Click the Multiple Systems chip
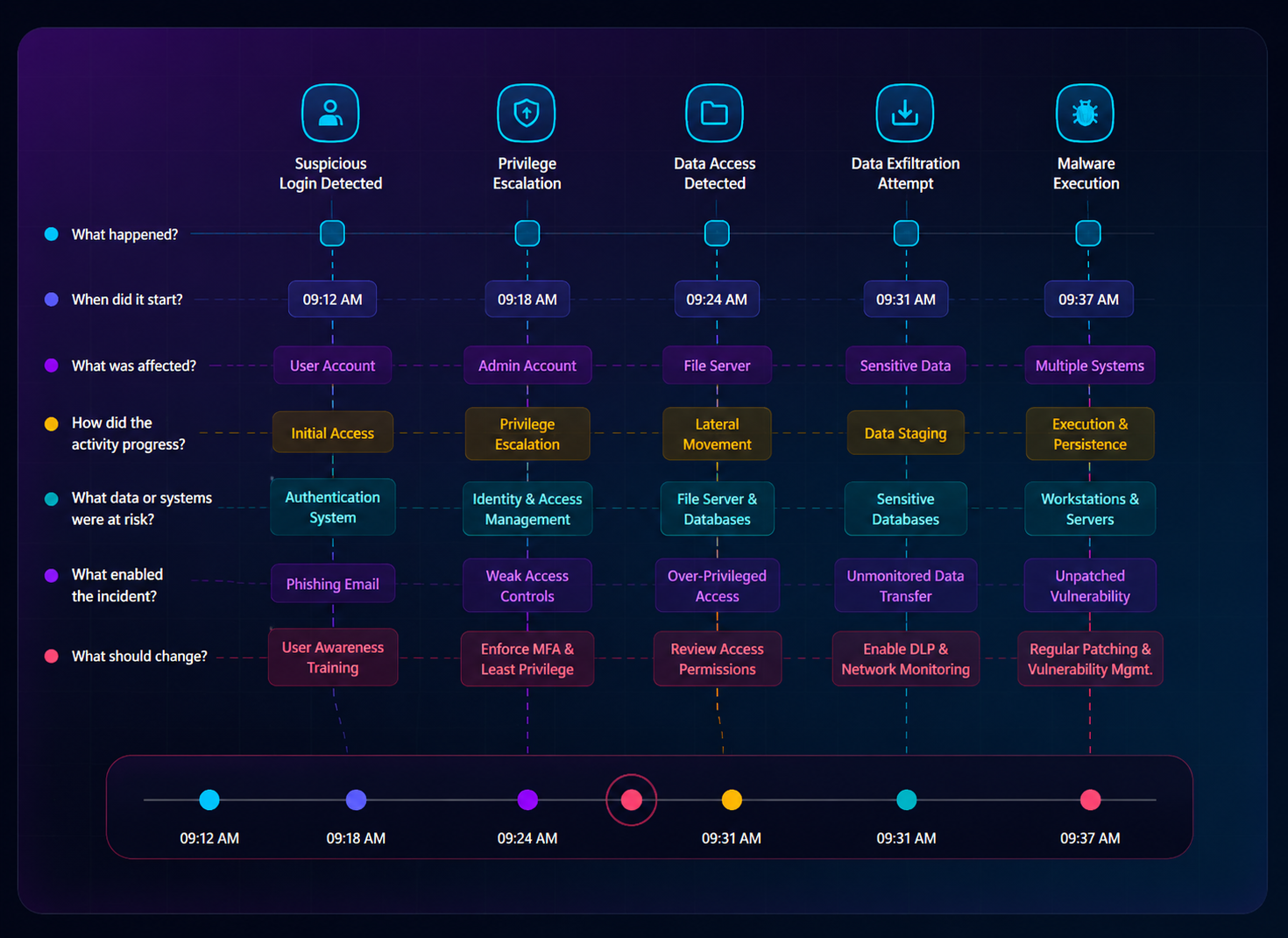Viewport: 1288px width, 938px height. pyautogui.click(x=1090, y=366)
